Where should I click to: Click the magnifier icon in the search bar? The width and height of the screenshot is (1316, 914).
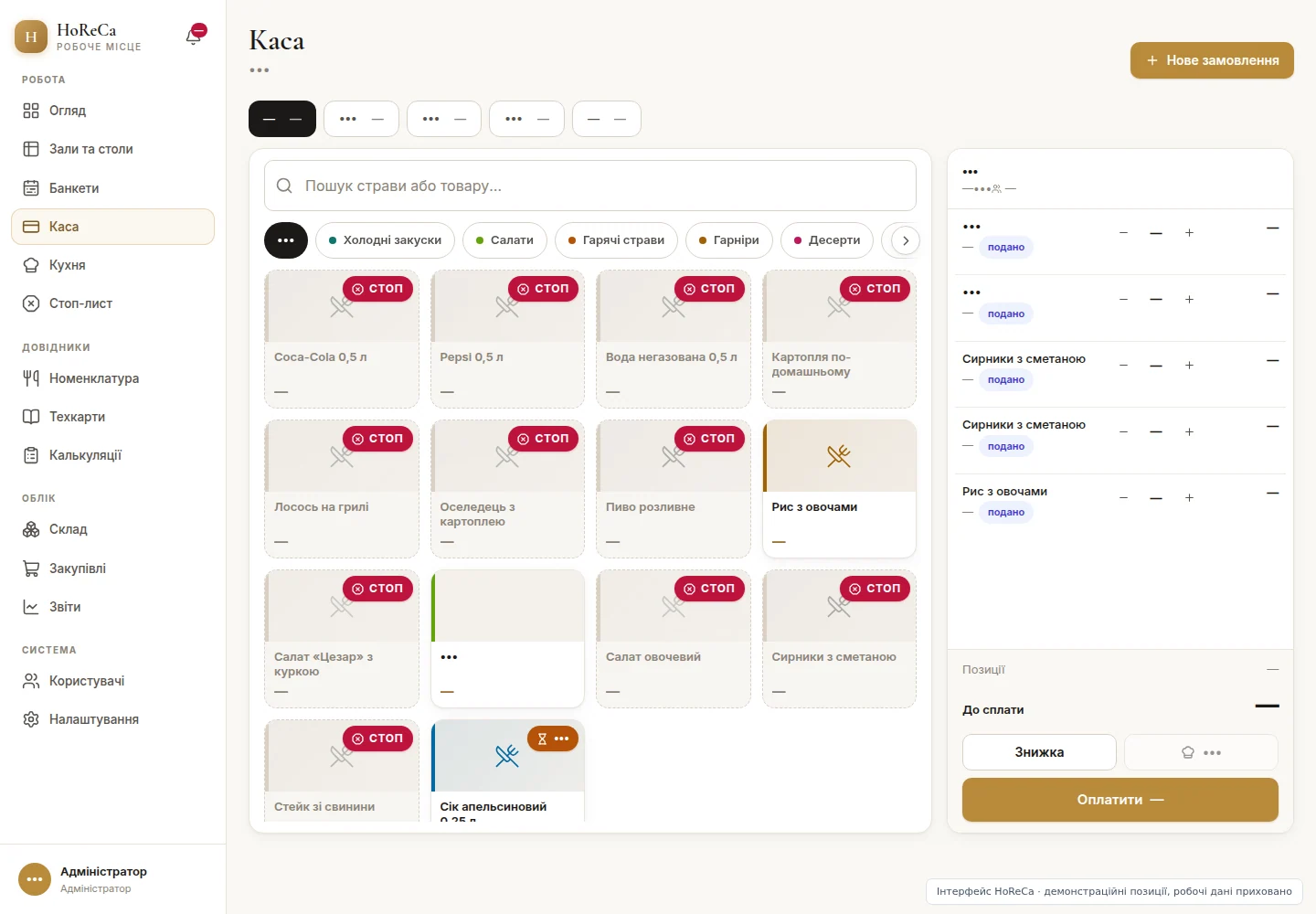pos(284,186)
